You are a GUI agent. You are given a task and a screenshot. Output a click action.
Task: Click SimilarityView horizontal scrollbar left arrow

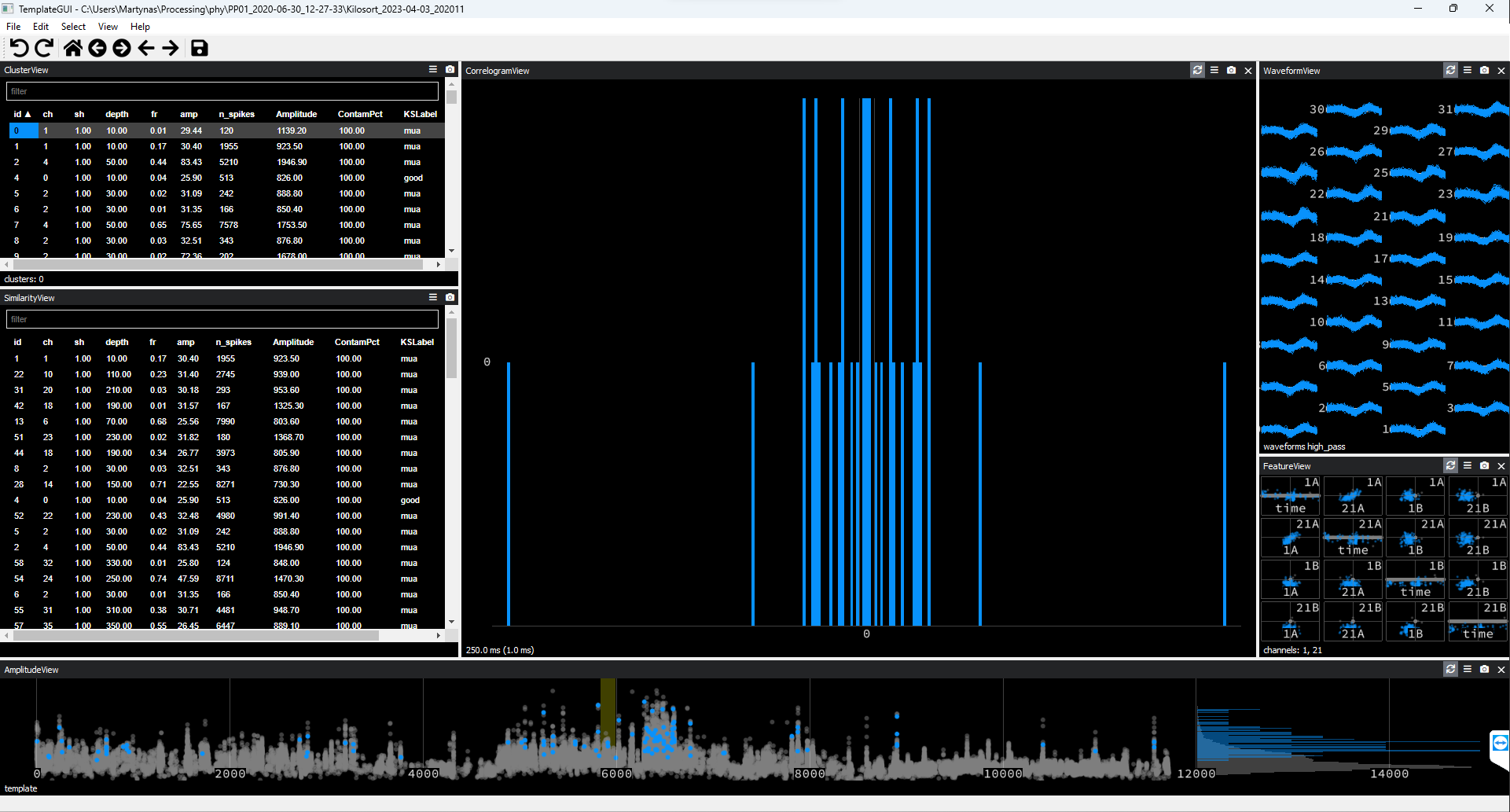[x=6, y=635]
